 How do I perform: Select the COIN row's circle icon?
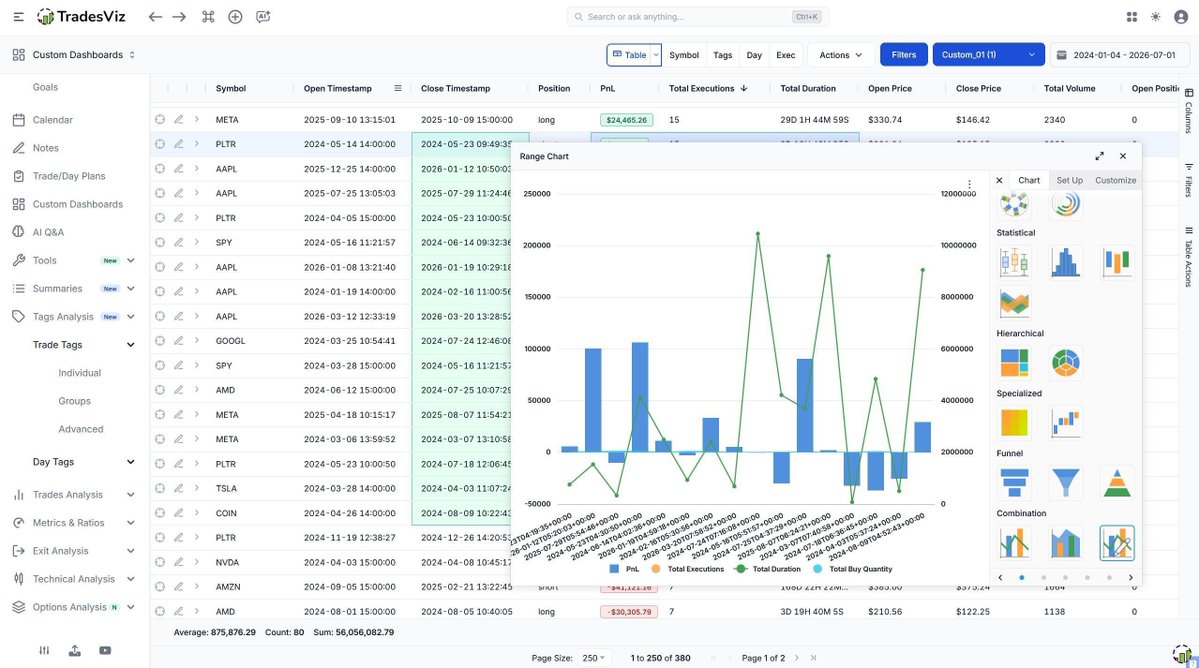click(160, 513)
